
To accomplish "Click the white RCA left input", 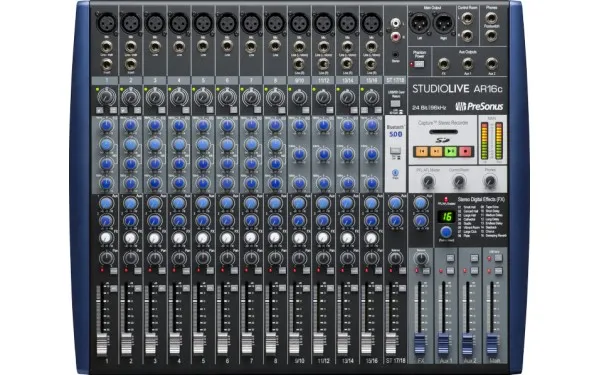I will [x=396, y=23].
